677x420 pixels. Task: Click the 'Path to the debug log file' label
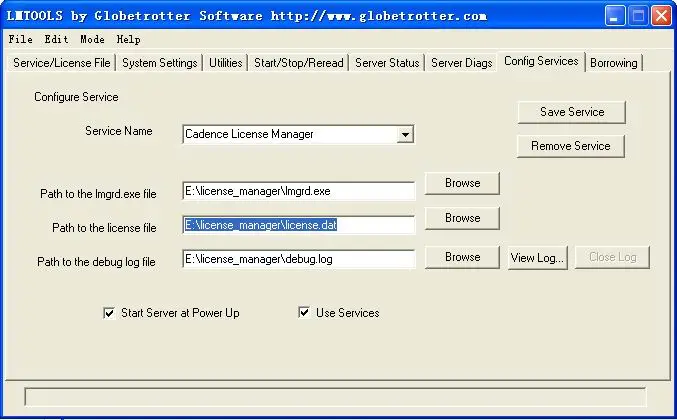tap(96, 262)
